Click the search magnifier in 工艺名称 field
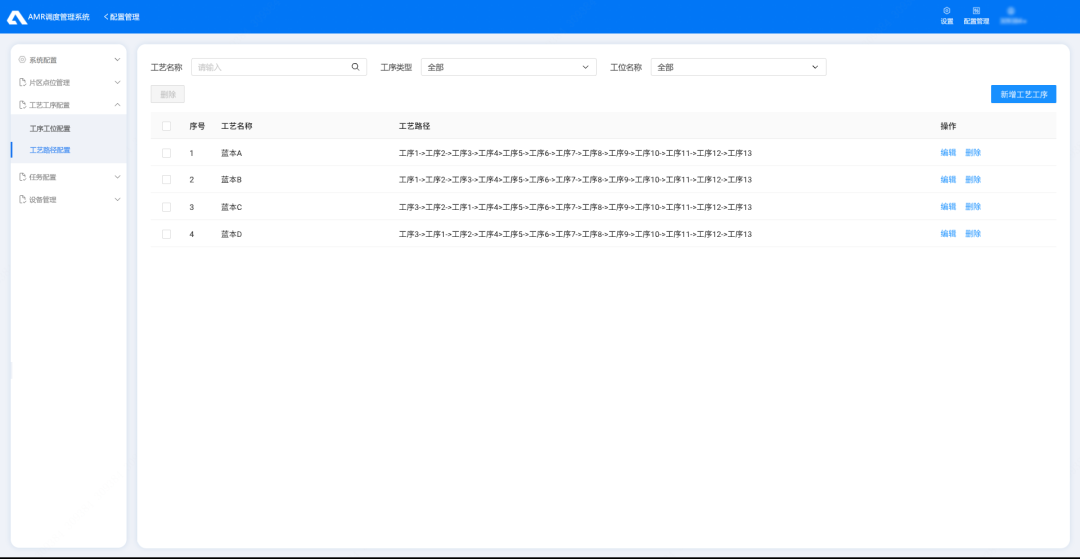 (355, 67)
